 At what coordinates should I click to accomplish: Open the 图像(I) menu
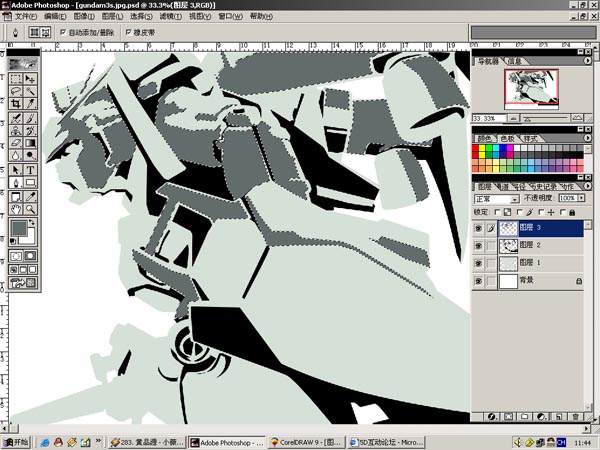click(84, 16)
